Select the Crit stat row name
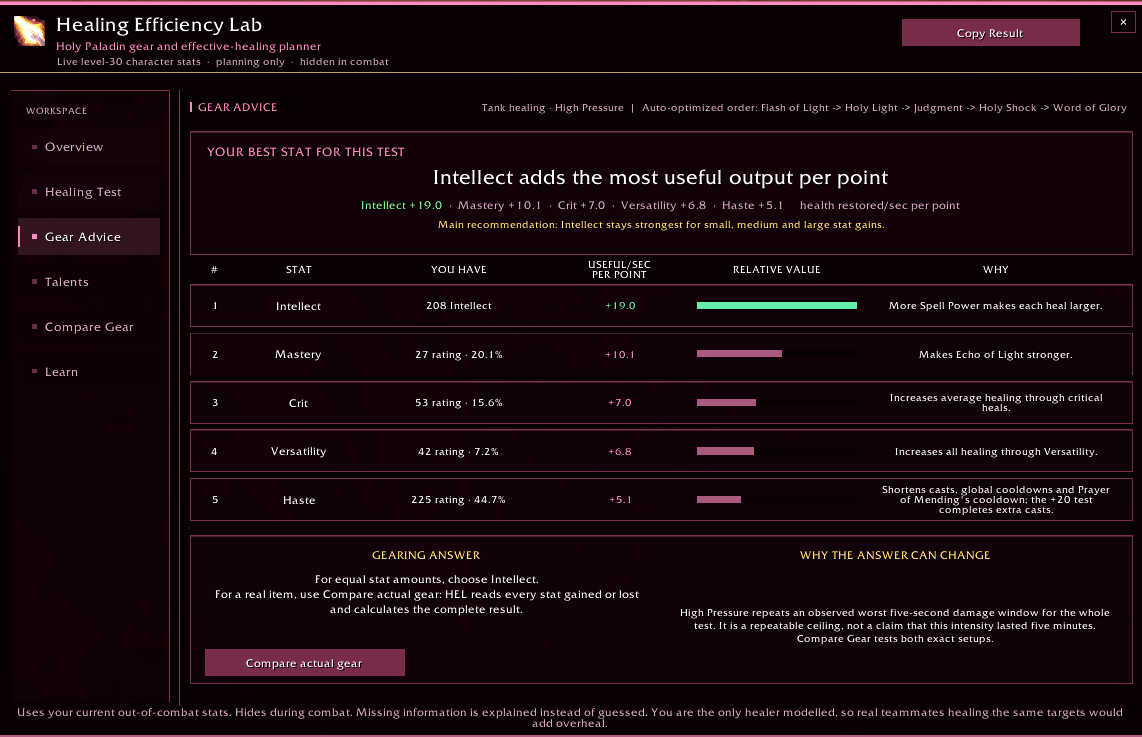Viewport: 1142px width, 737px height. (x=298, y=403)
